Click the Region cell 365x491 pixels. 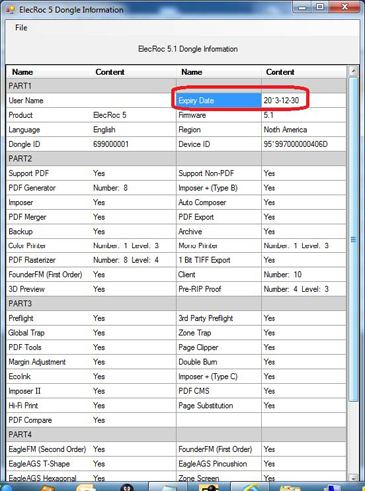coord(219,130)
